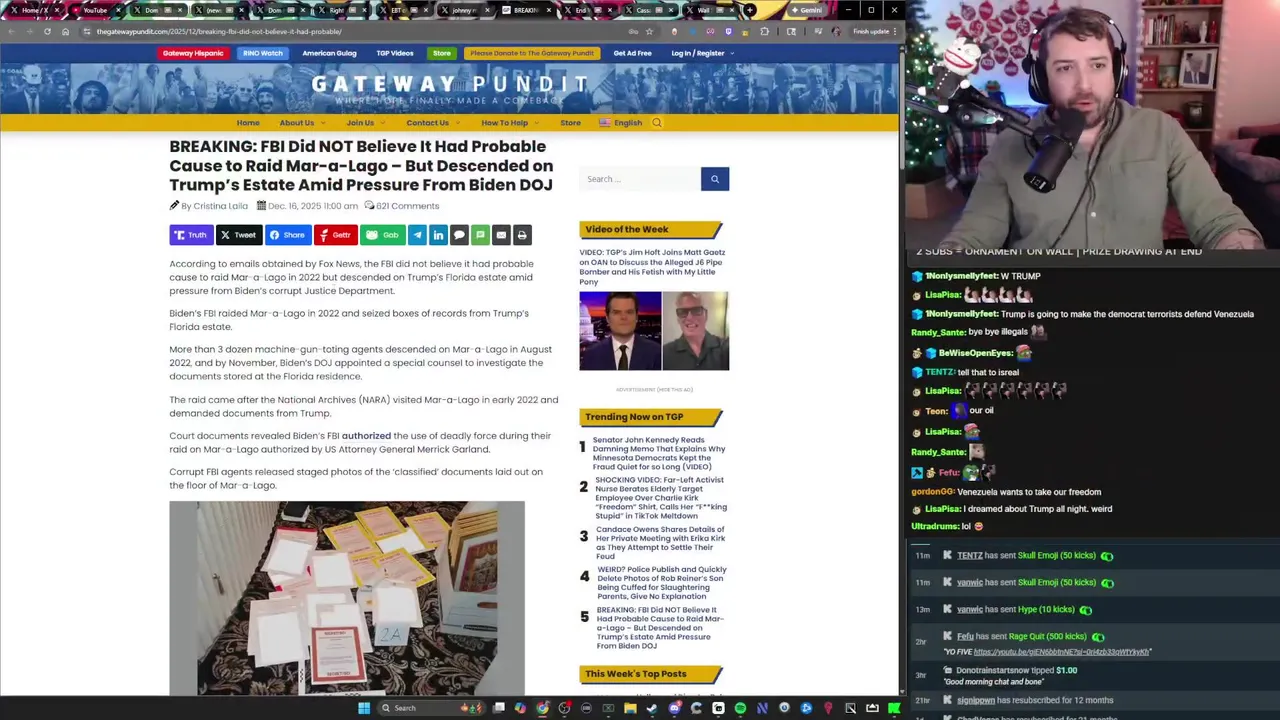The image size is (1280, 720).
Task: Click the blue search submit button
Action: [x=715, y=179]
